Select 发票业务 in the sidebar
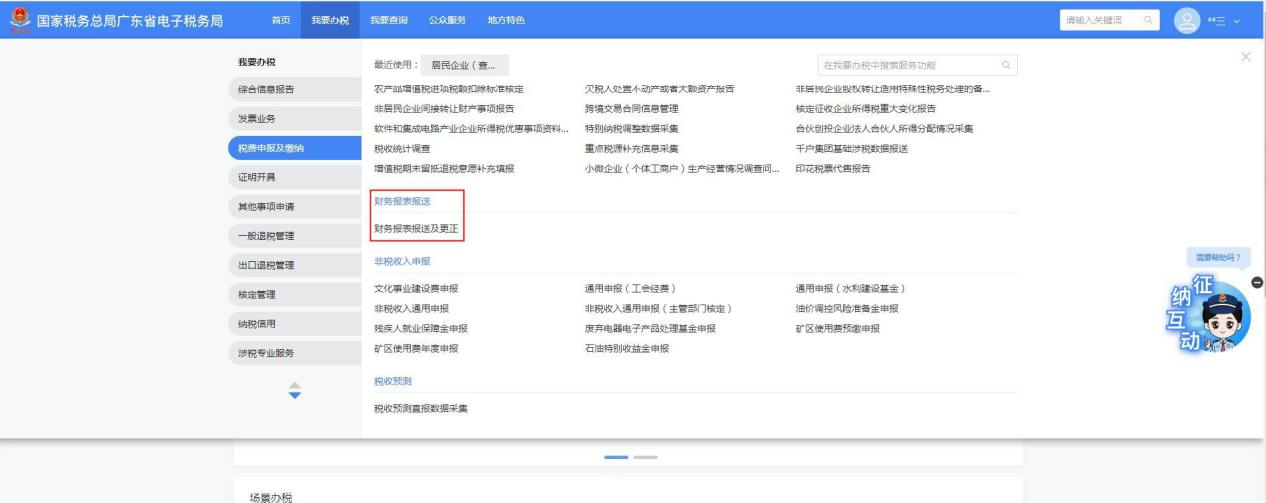This screenshot has width=1266, height=503. [x=256, y=119]
